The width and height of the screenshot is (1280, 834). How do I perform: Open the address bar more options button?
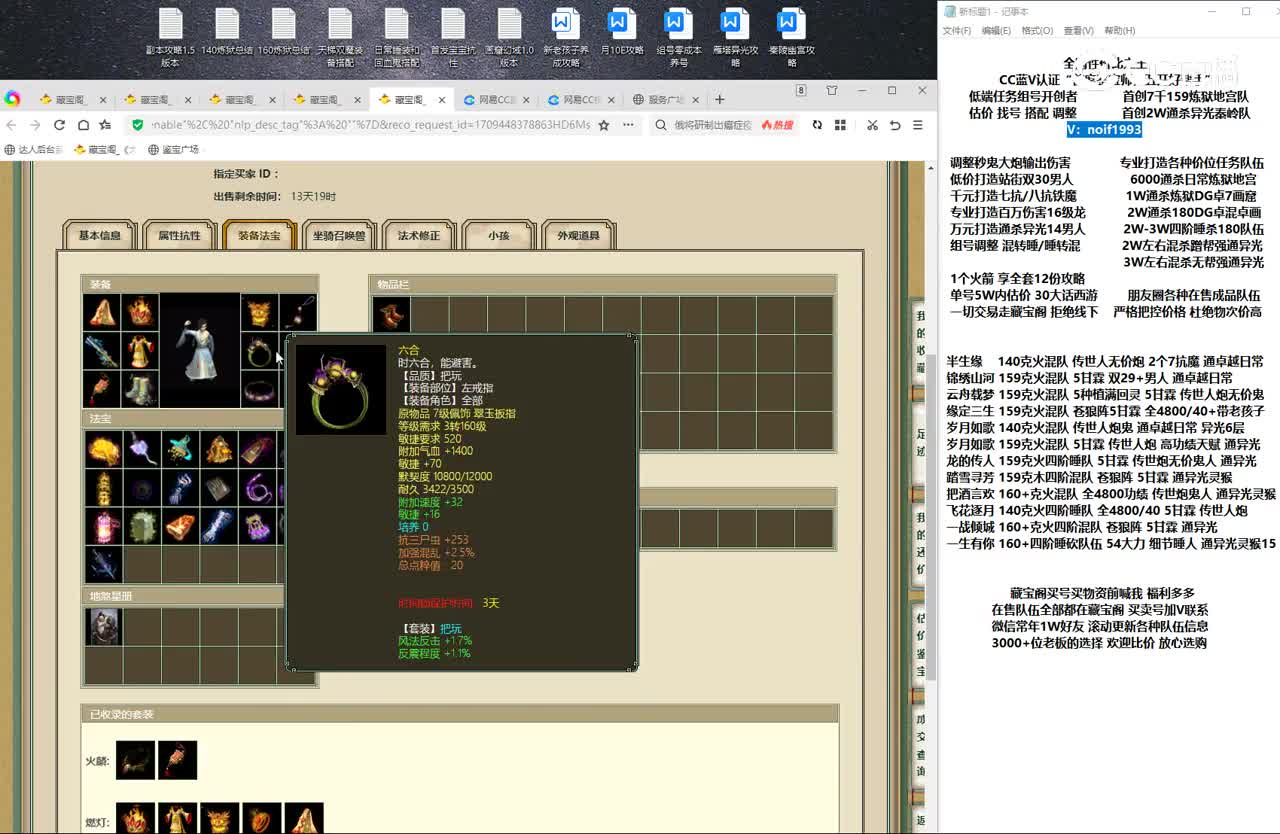pos(628,125)
